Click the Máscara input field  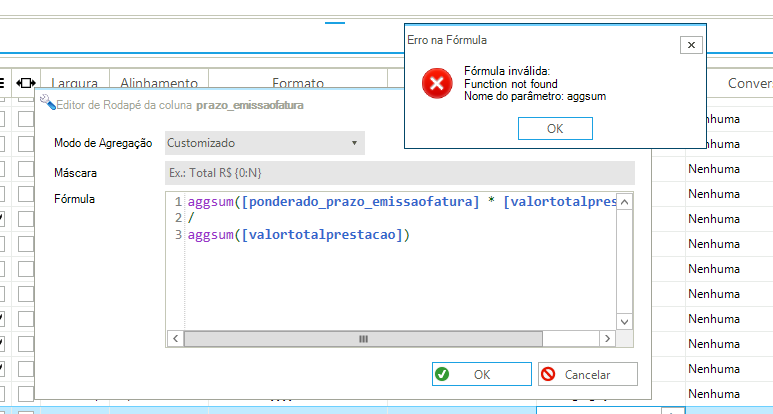tap(399, 173)
